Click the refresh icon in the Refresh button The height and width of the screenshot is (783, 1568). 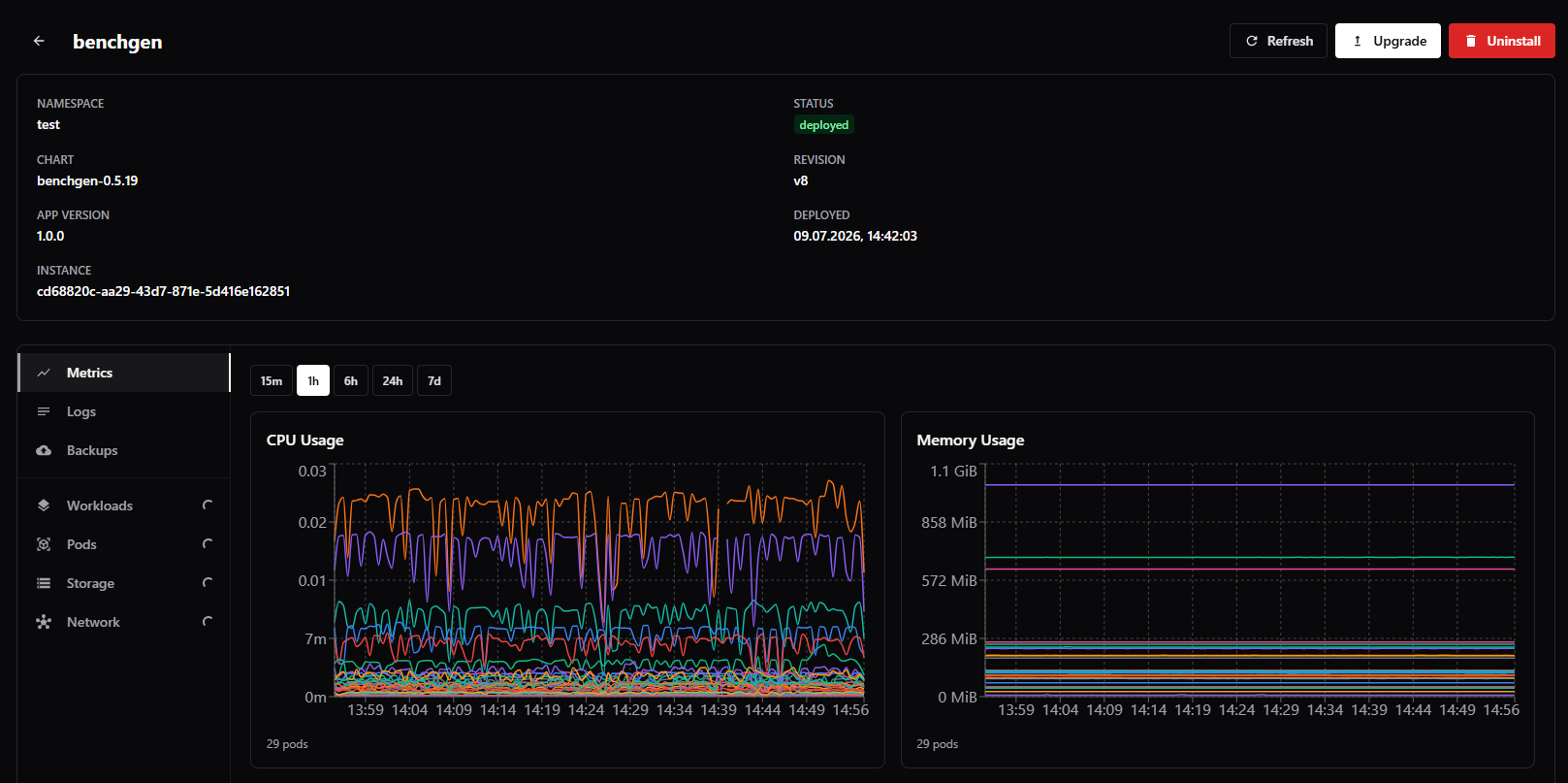(1252, 41)
